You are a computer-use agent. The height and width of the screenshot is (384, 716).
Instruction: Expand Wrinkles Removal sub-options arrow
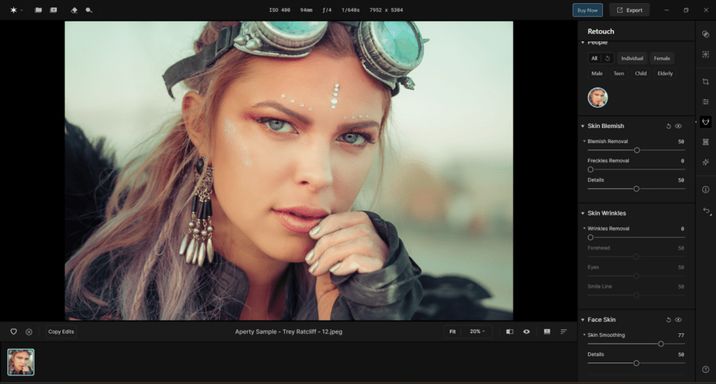[584, 228]
